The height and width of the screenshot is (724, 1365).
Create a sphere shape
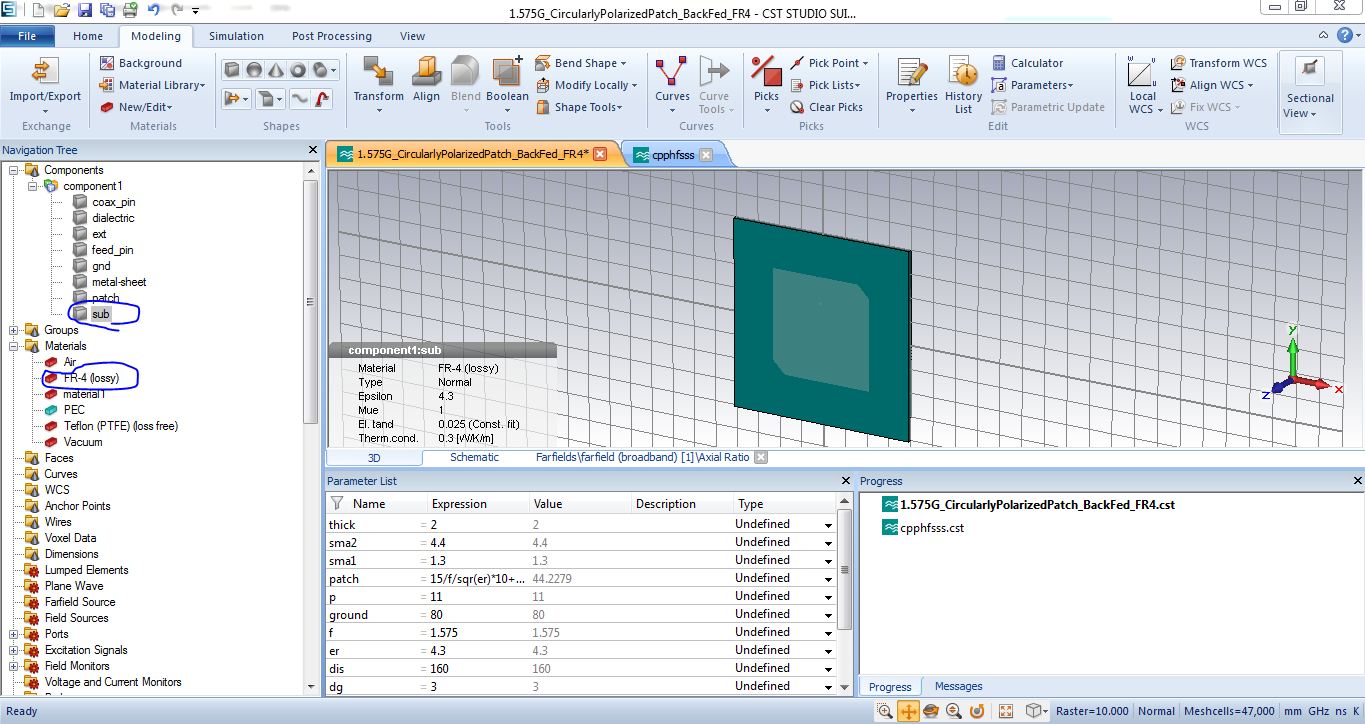254,70
